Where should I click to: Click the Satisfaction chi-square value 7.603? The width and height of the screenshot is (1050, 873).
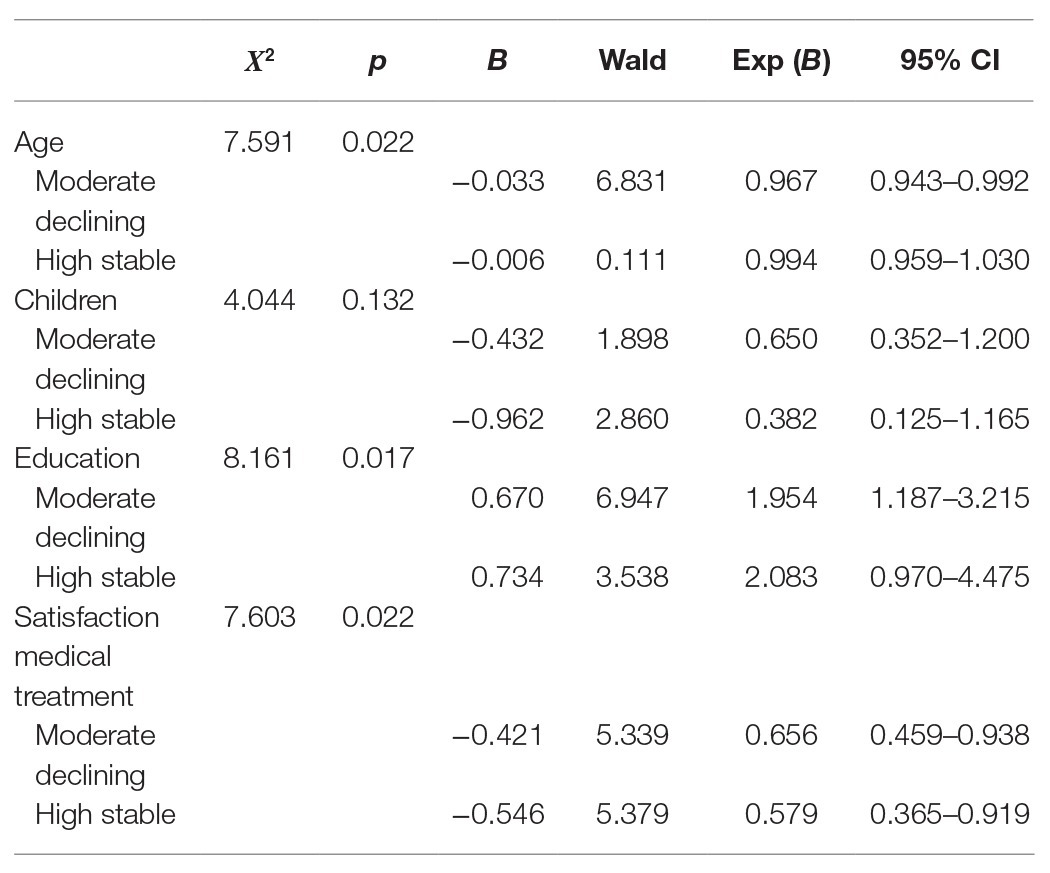(259, 617)
